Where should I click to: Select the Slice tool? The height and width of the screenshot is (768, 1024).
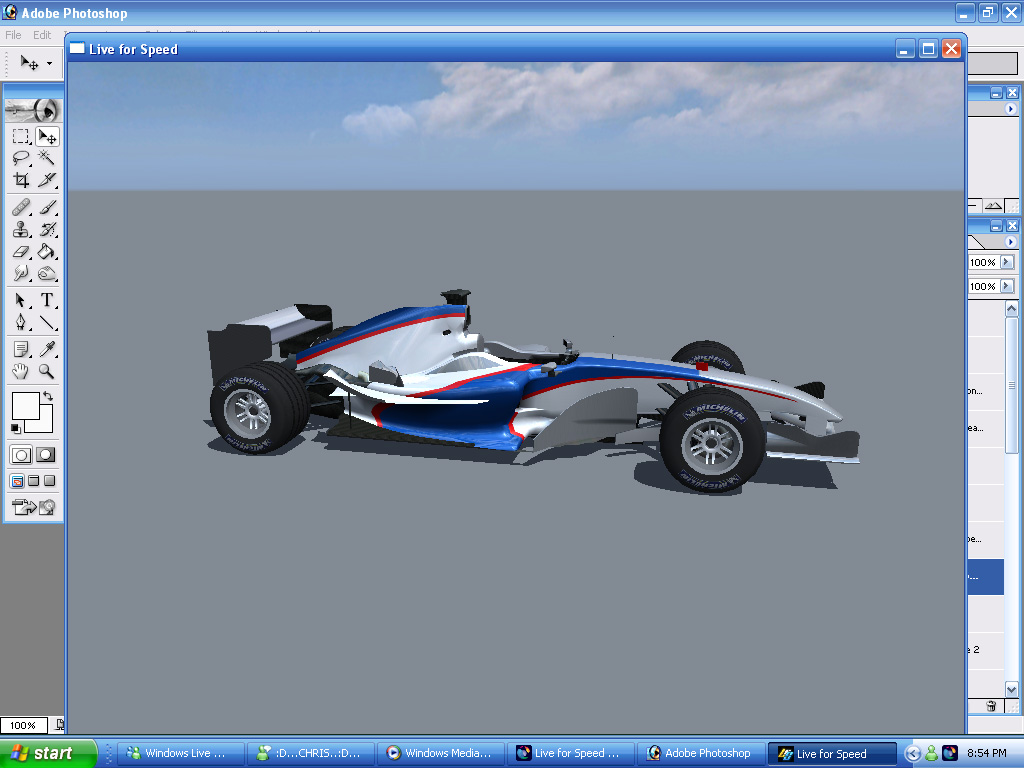(47, 180)
